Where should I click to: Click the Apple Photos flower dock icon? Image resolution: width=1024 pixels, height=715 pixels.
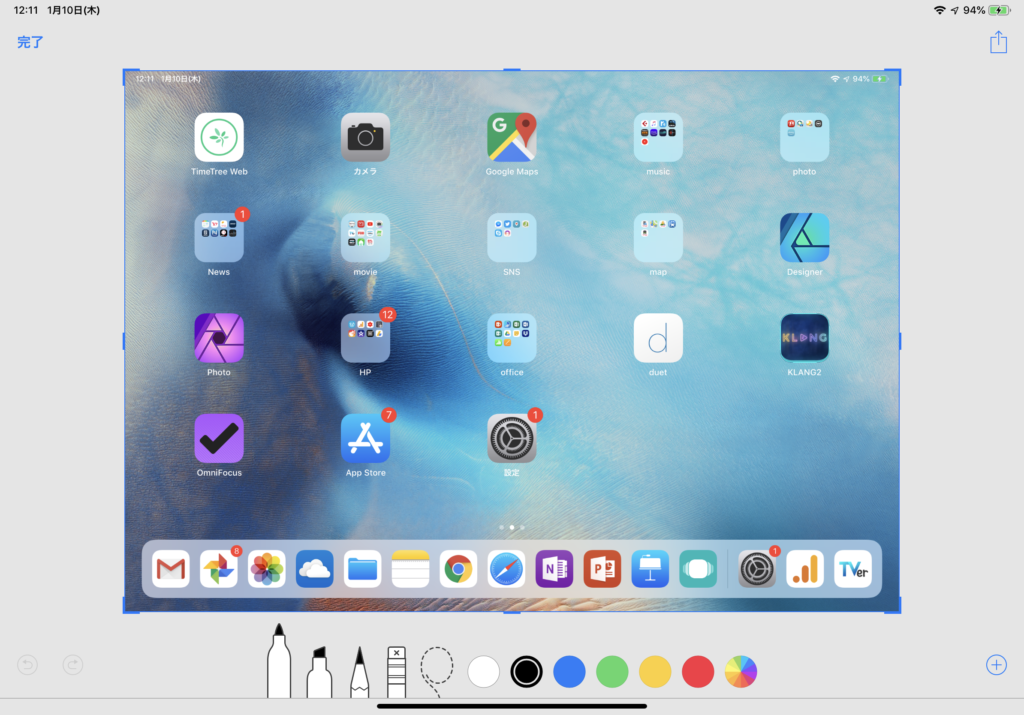coord(266,569)
